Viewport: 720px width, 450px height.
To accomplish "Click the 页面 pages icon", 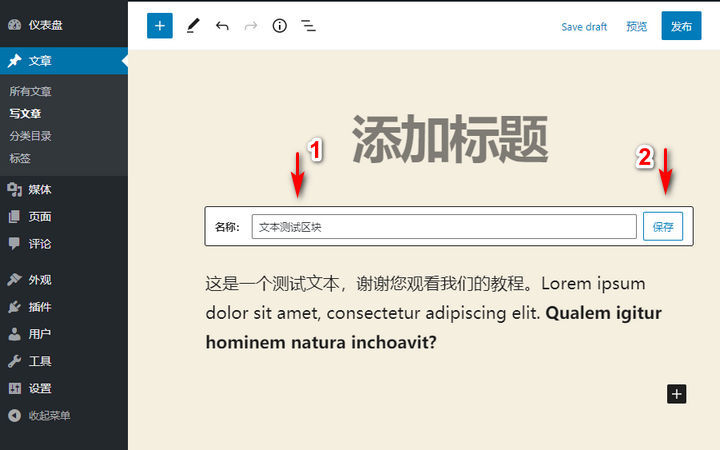I will [x=15, y=216].
